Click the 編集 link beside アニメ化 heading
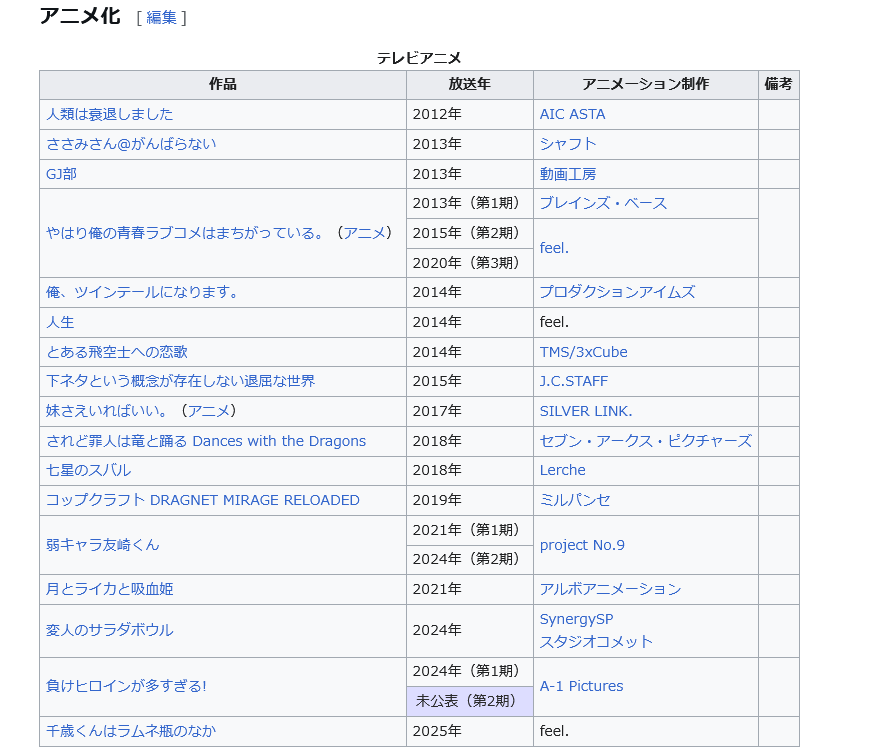 point(161,17)
